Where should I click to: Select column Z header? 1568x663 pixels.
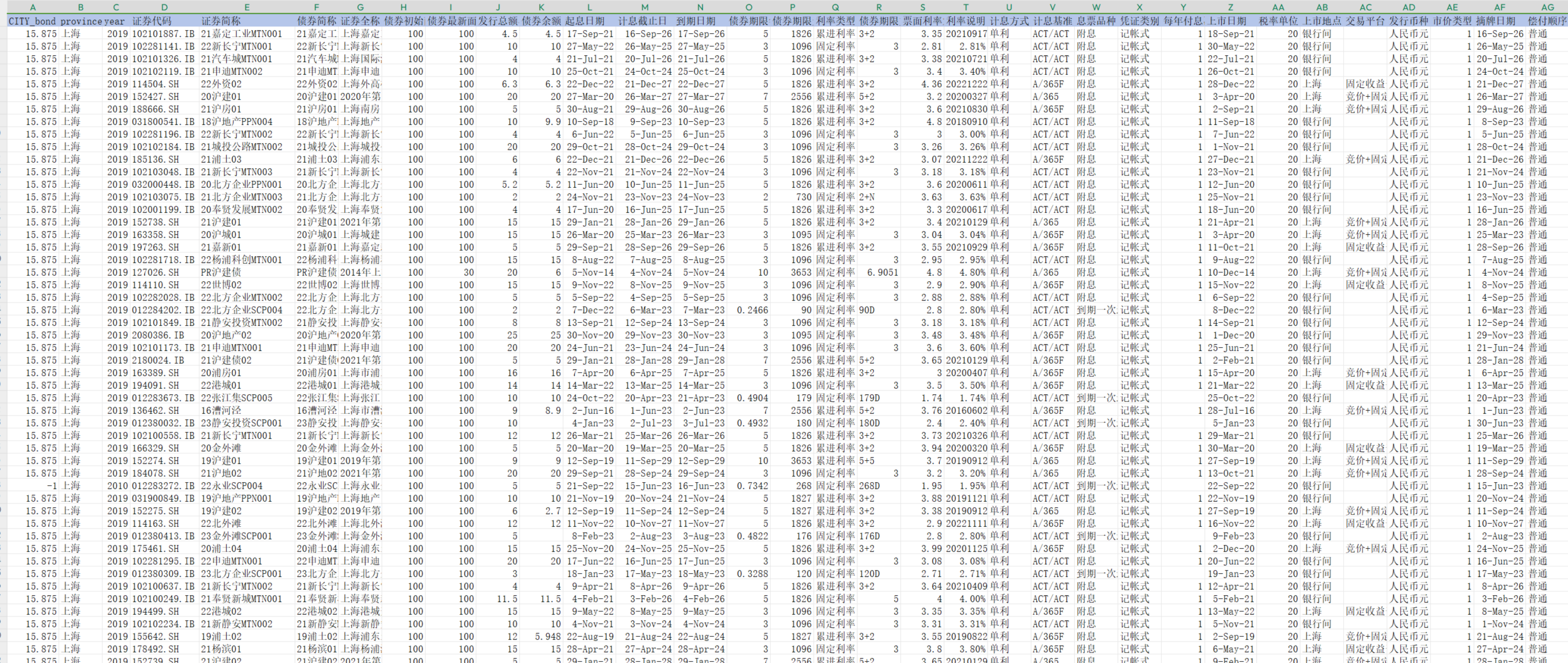1231,8
